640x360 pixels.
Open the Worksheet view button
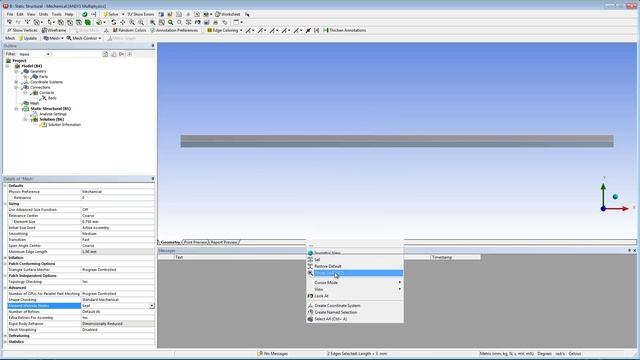click(x=228, y=14)
